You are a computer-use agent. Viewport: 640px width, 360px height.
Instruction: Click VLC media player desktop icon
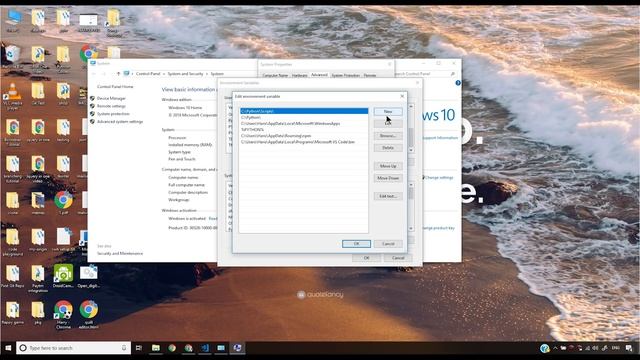13,96
